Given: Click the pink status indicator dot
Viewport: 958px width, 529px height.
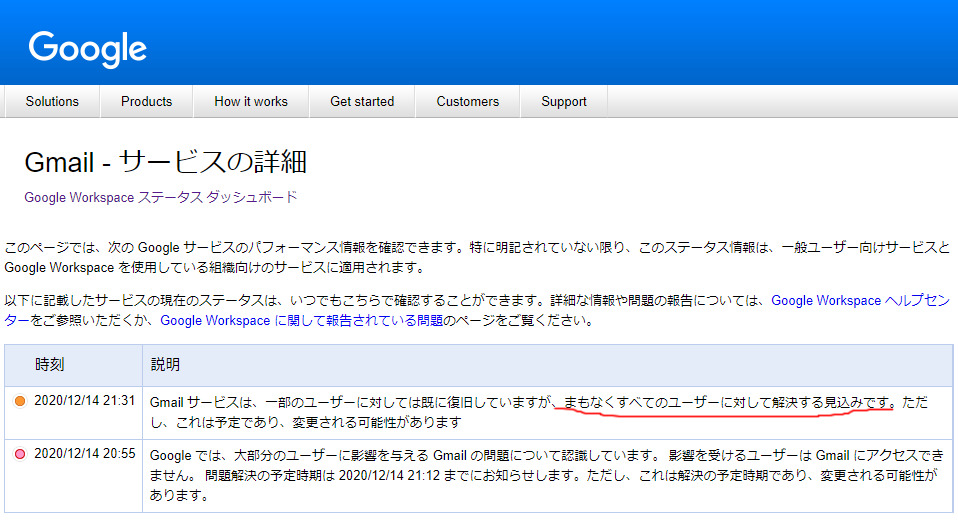Looking at the screenshot, I should (x=20, y=455).
